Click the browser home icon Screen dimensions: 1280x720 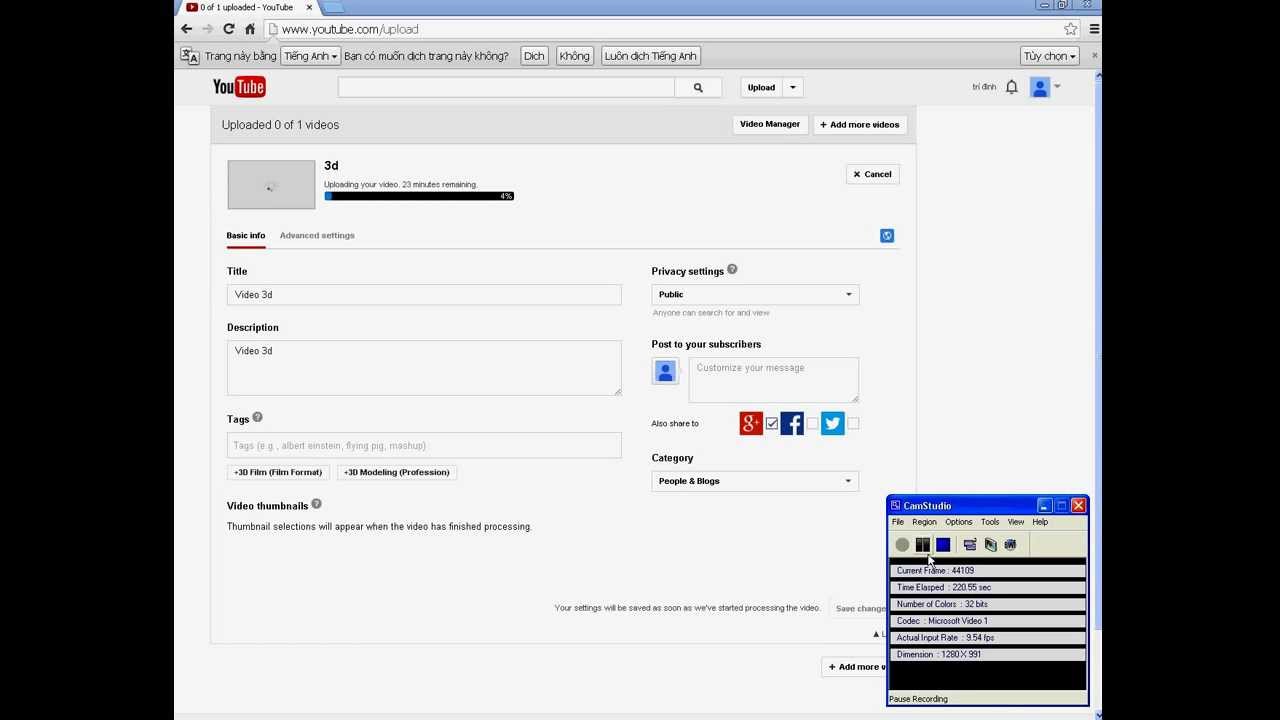(x=250, y=29)
